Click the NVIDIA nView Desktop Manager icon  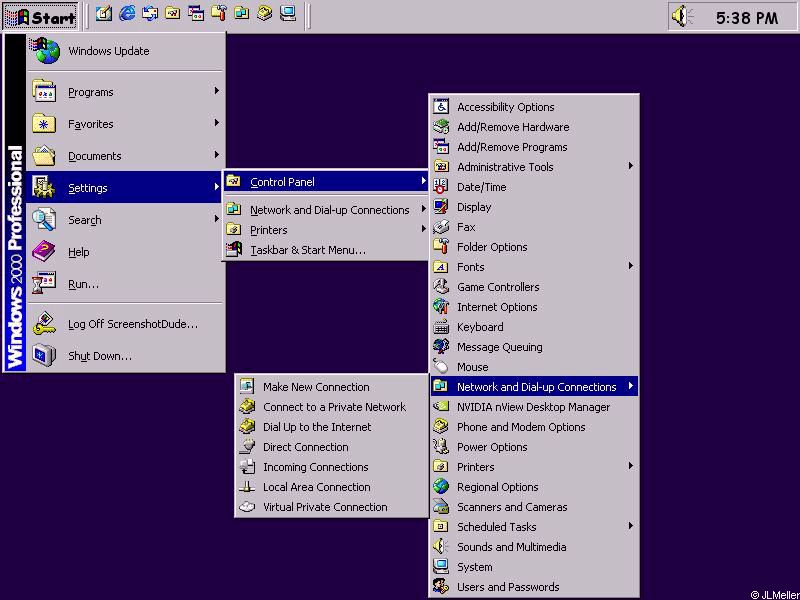point(441,407)
